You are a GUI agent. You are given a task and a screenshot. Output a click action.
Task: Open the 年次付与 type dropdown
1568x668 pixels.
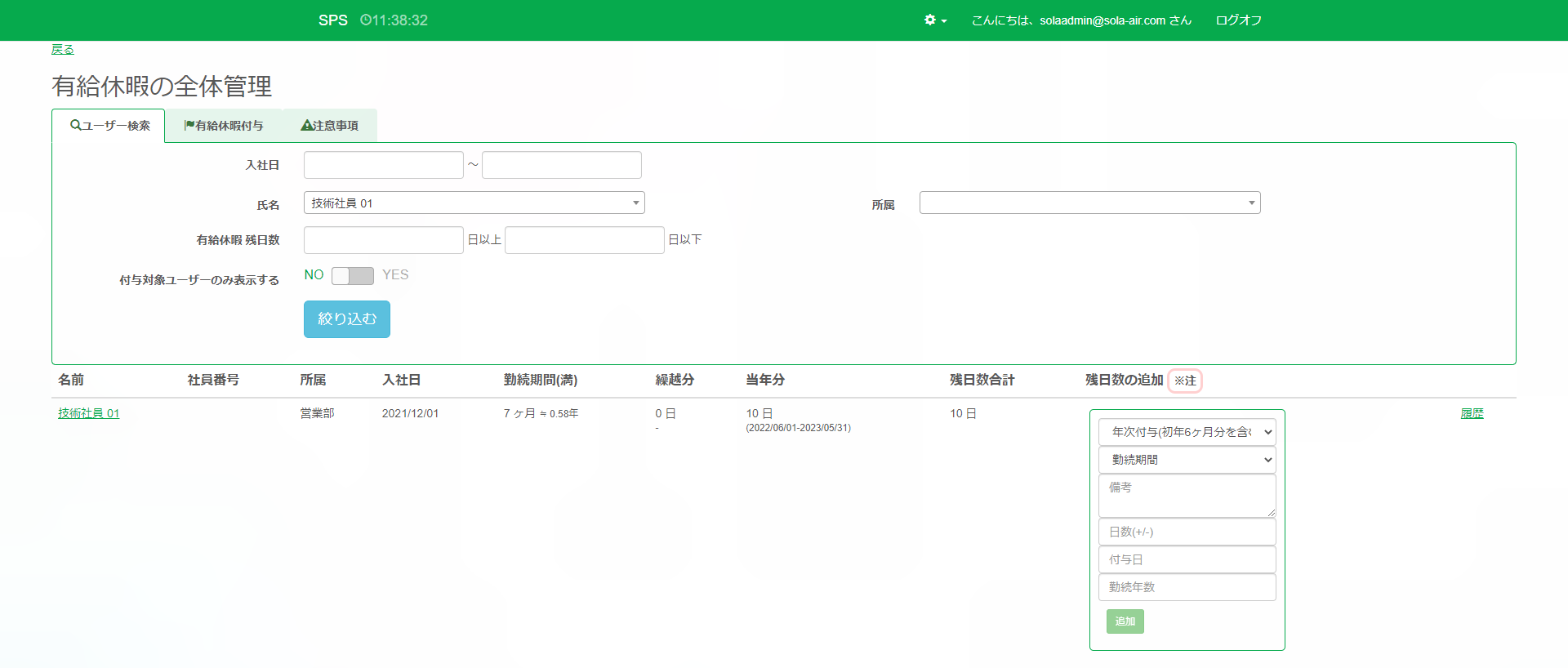(x=1187, y=432)
